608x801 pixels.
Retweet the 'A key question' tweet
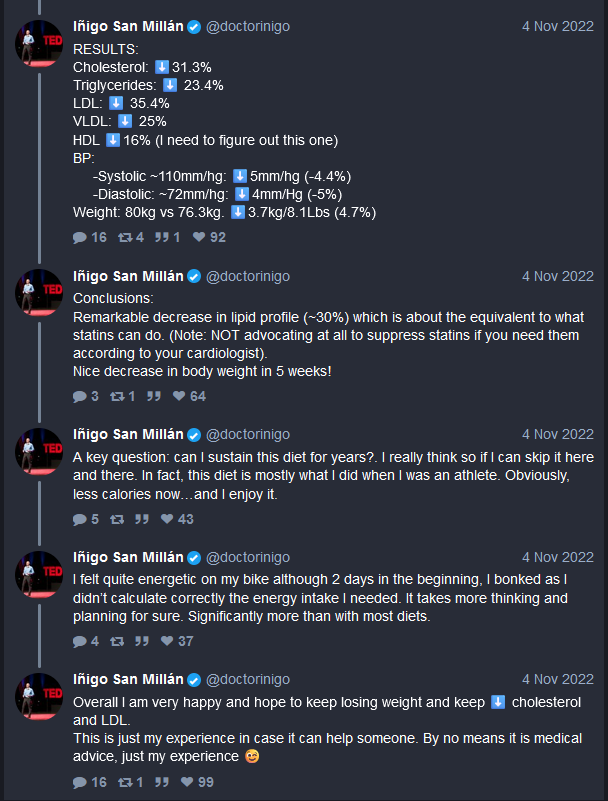[117, 520]
